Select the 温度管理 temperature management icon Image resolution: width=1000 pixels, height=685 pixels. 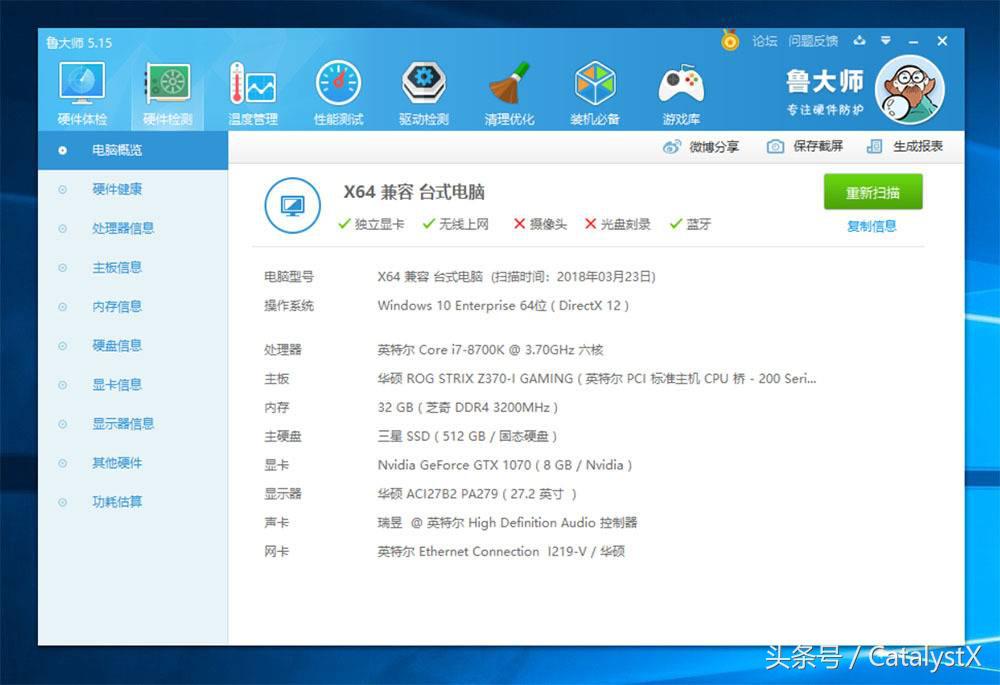pos(253,85)
